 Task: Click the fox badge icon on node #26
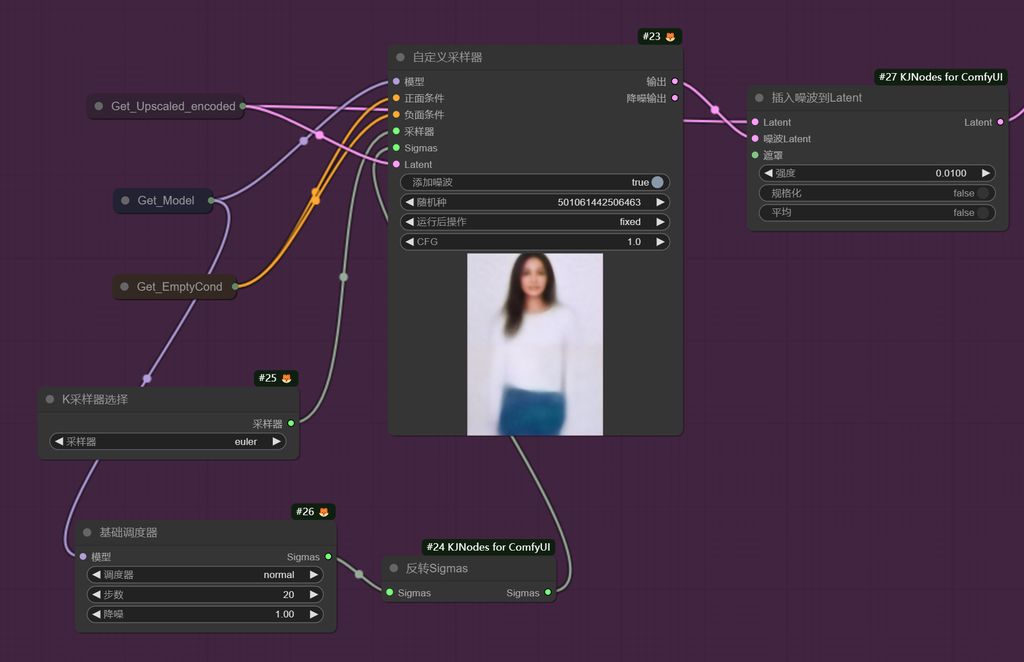click(323, 512)
